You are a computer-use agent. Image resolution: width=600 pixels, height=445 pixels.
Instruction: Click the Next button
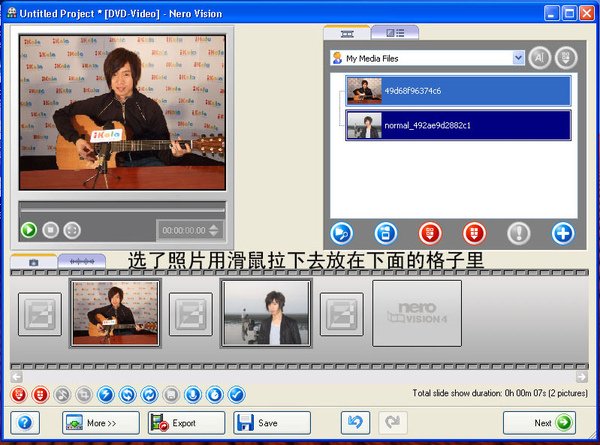[539, 423]
